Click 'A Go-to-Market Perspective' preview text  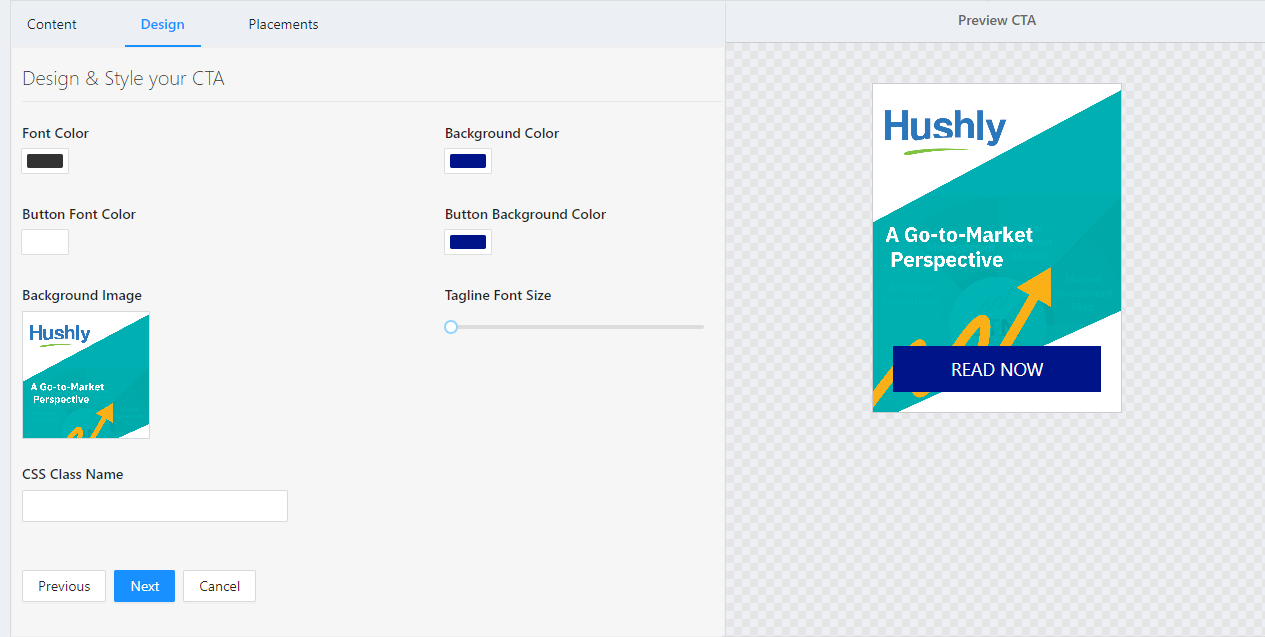[x=959, y=247]
